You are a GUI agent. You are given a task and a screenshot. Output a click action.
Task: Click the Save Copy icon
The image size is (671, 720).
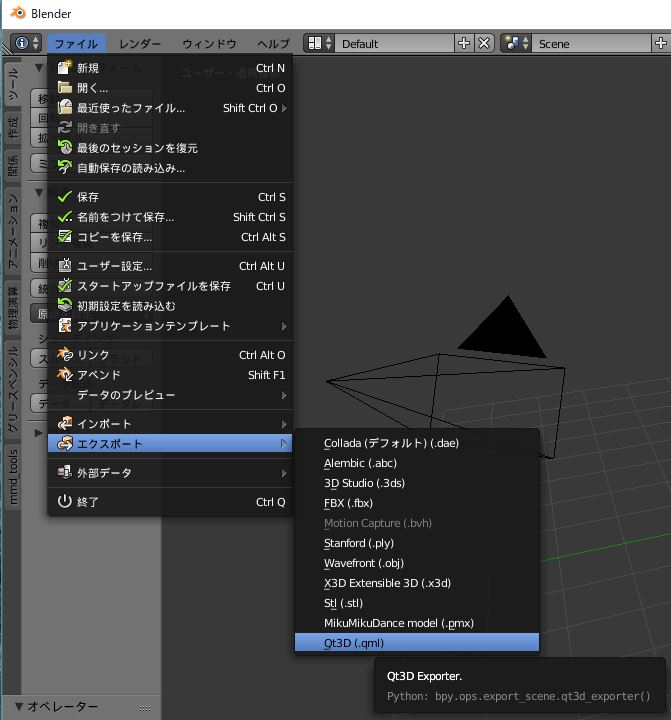point(65,236)
